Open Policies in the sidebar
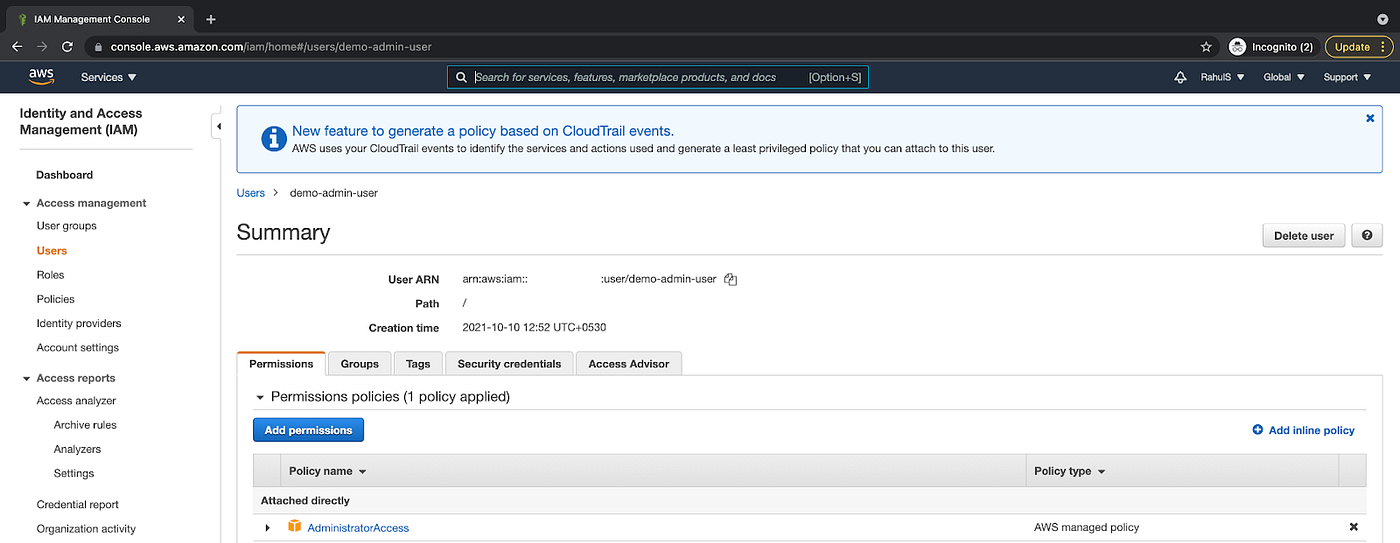 (x=56, y=299)
